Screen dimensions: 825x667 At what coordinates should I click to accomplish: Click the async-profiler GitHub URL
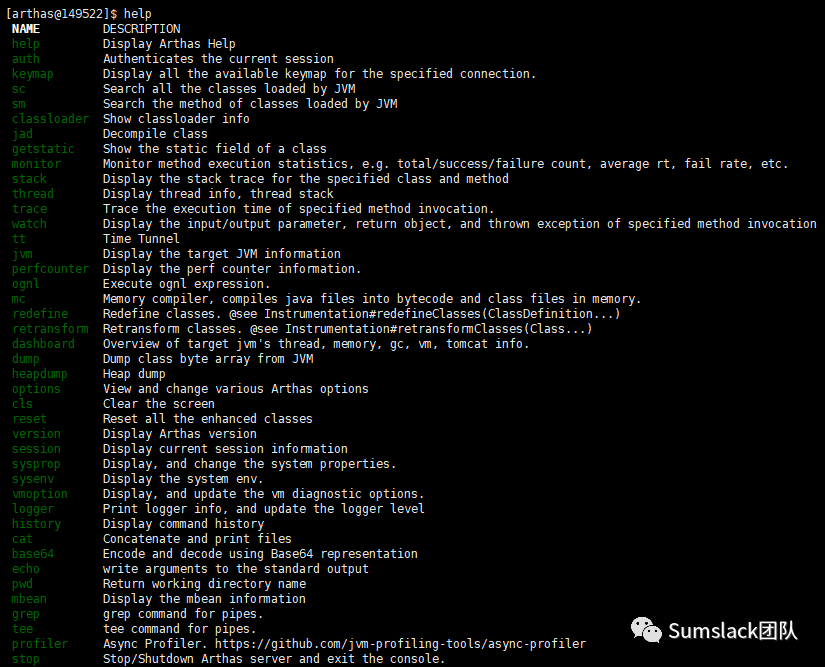pos(400,644)
